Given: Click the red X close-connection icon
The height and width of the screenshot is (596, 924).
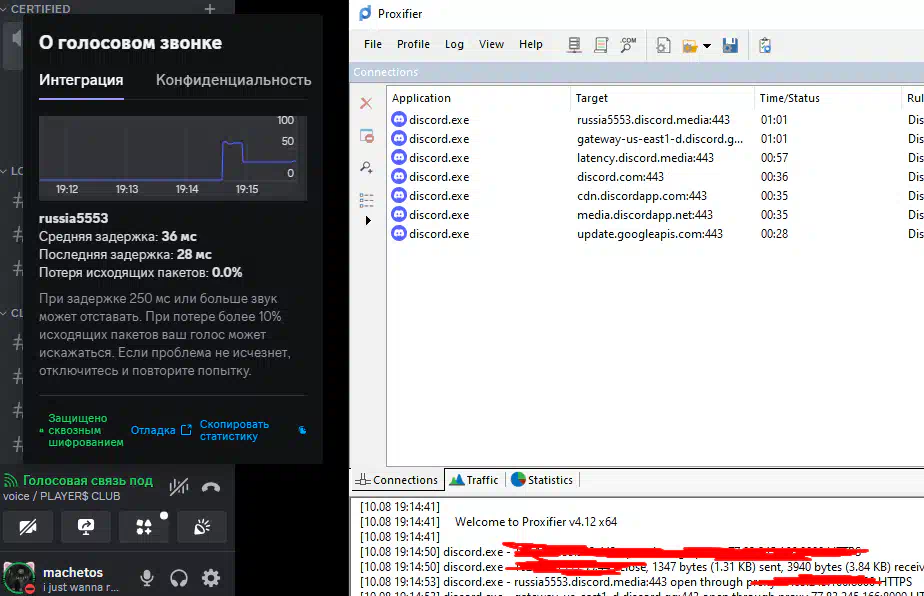Looking at the screenshot, I should tap(366, 103).
